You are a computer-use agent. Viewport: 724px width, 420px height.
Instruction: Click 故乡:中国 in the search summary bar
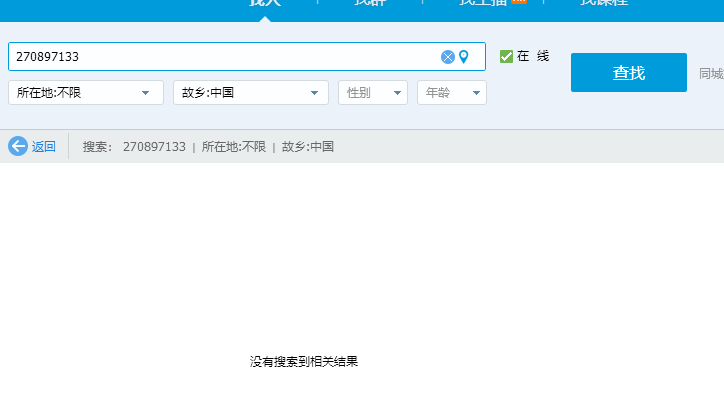pos(308,147)
